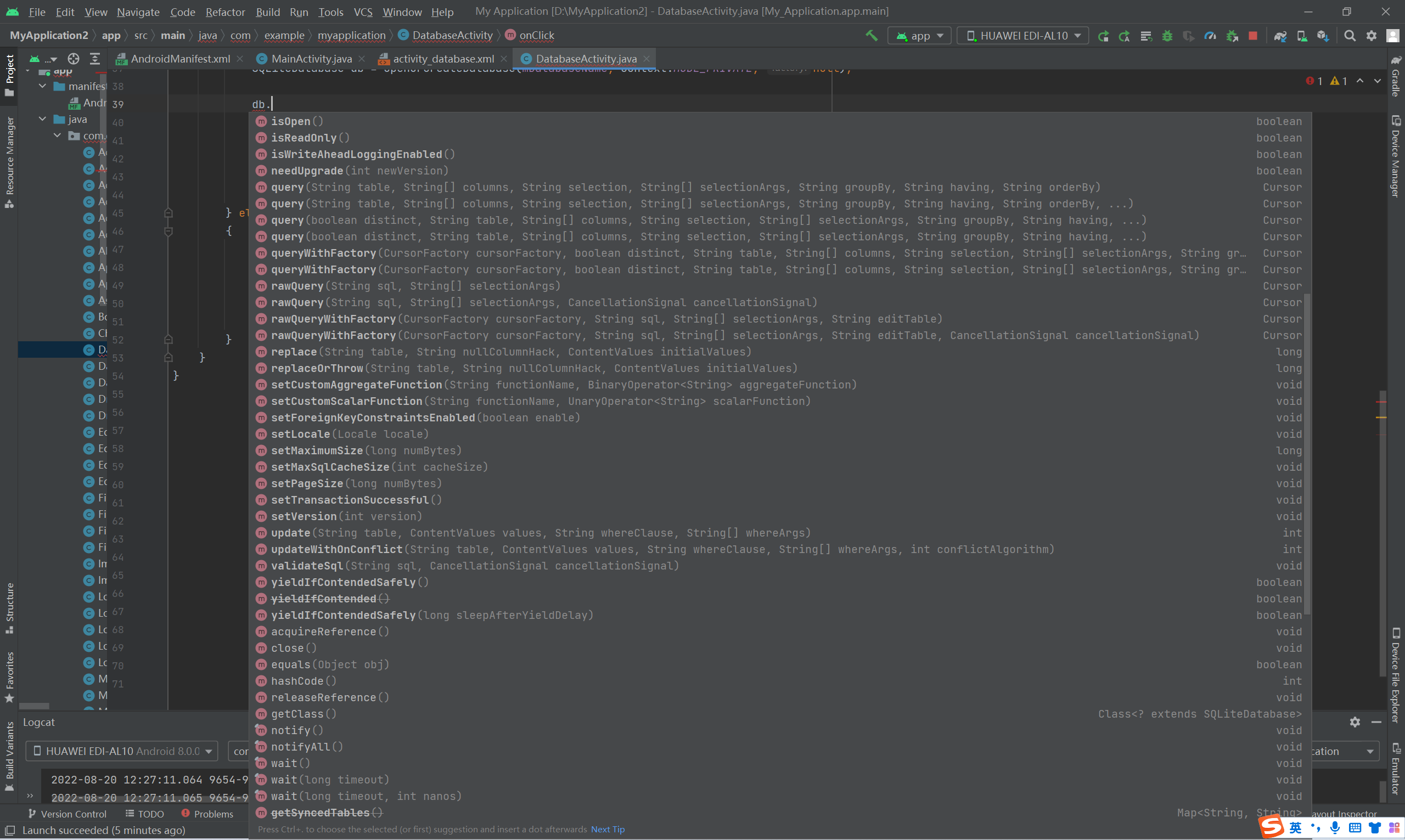Toggle the Project tool window
1405x840 pixels.
9,75
